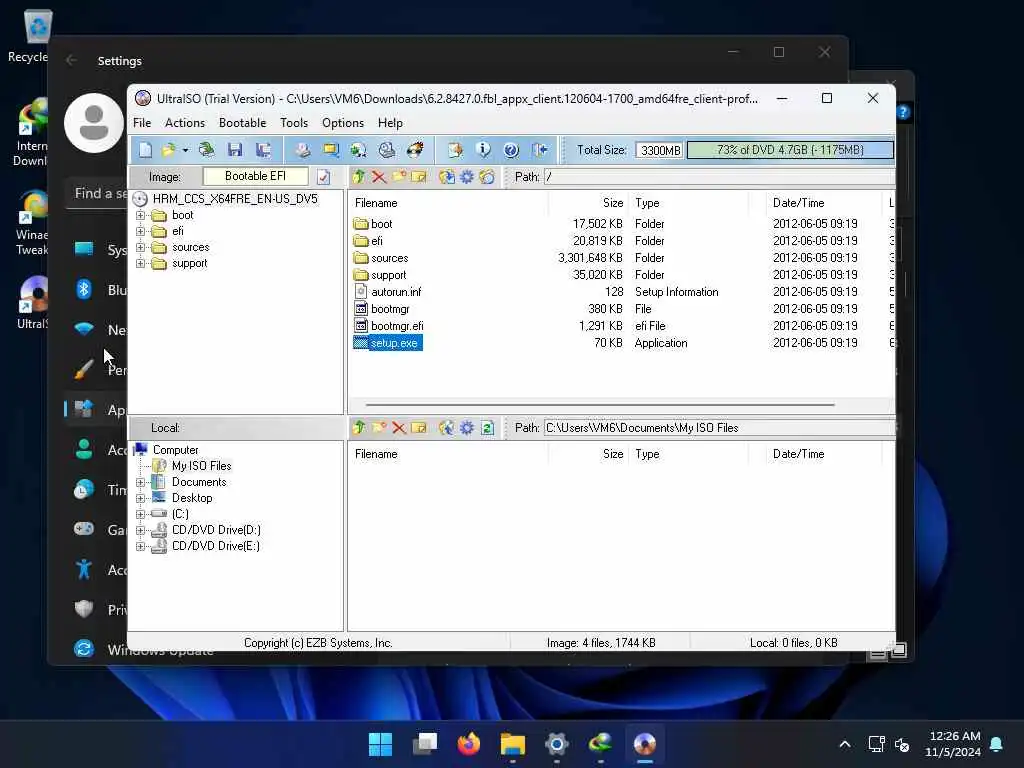Expand the support folder in image tree
The width and height of the screenshot is (1024, 768).
click(140, 264)
